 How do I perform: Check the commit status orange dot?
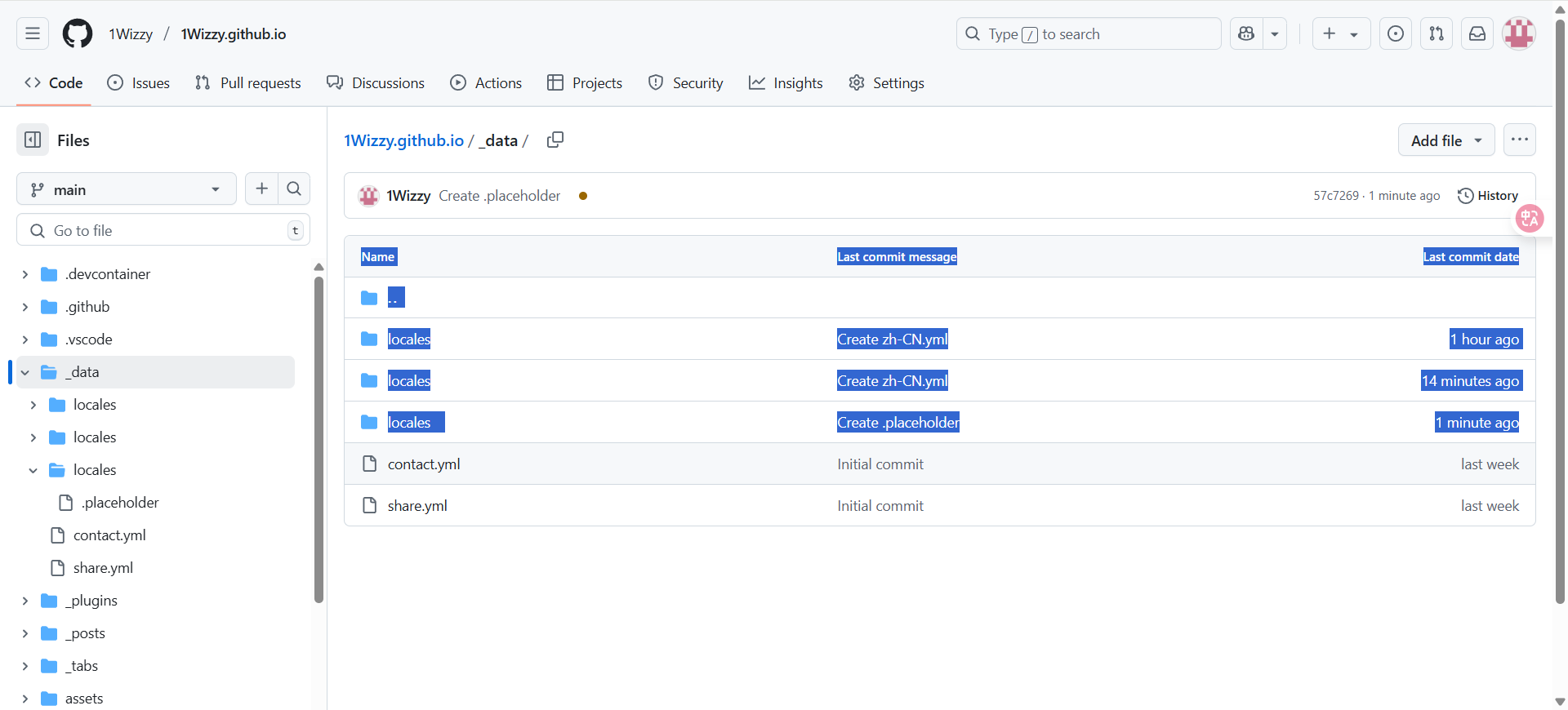pos(583,196)
